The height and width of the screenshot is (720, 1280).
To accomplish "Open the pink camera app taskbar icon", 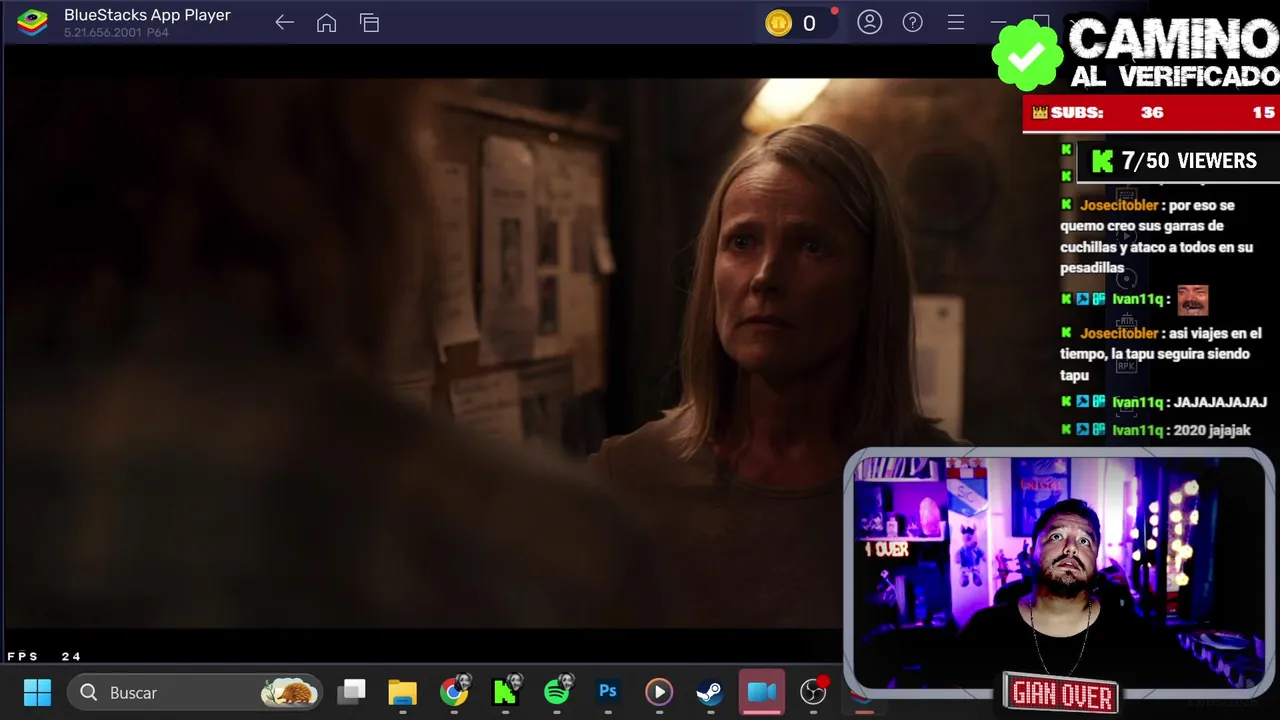I will click(x=762, y=691).
